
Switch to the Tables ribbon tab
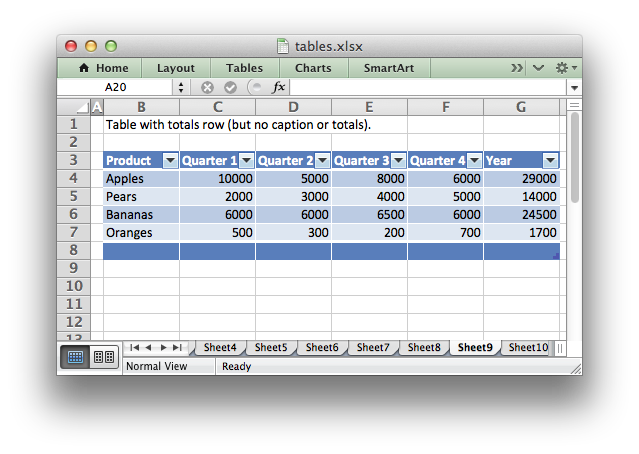coord(245,68)
